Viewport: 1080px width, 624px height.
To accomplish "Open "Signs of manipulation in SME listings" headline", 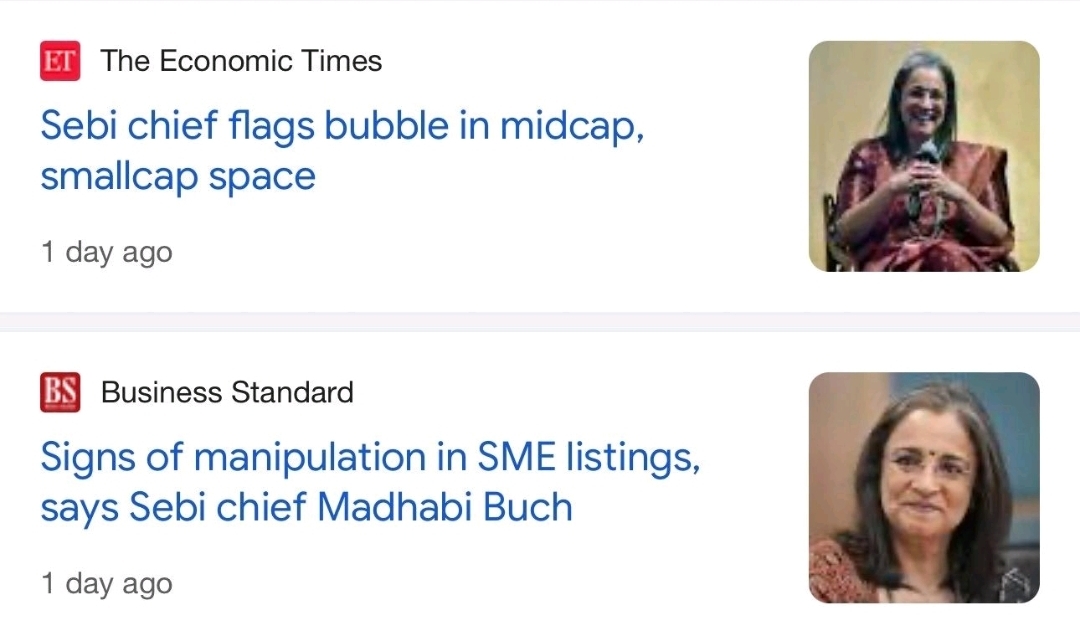I will (368, 458).
